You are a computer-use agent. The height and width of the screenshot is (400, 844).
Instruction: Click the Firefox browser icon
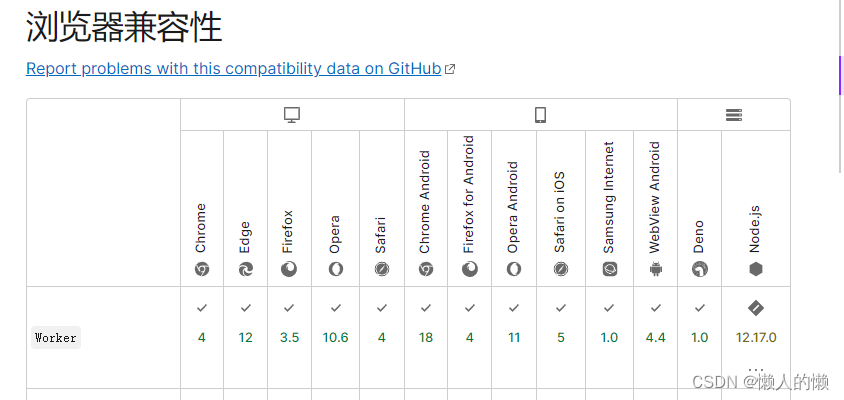point(289,269)
